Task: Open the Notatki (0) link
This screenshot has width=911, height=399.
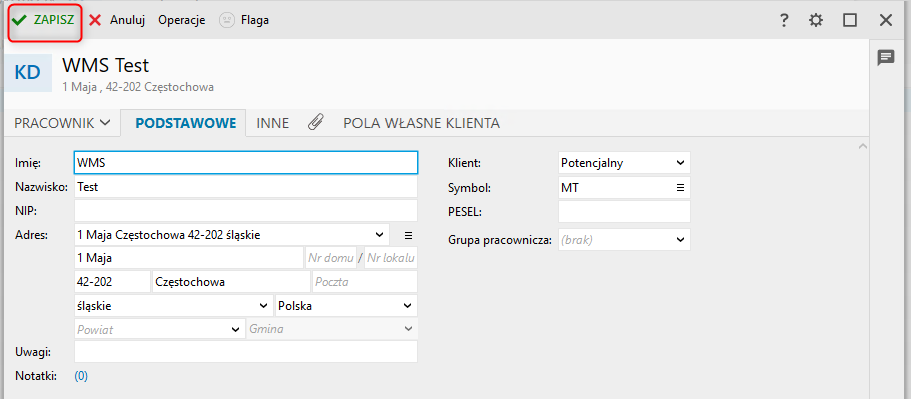Action: pyautogui.click(x=81, y=376)
